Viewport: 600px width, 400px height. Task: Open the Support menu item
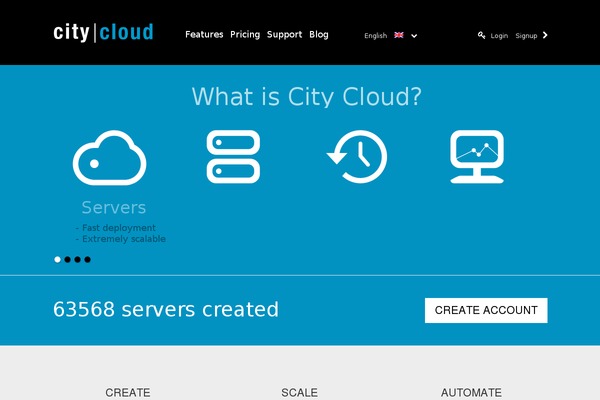(284, 34)
